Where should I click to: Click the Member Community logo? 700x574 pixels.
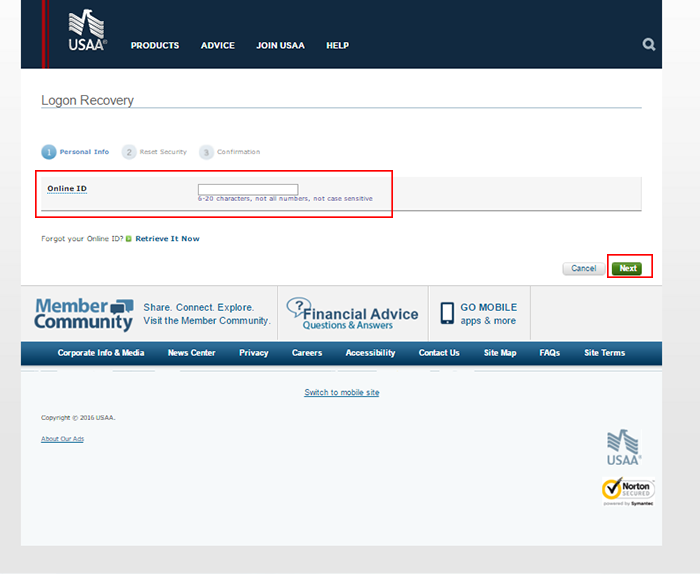point(84,314)
